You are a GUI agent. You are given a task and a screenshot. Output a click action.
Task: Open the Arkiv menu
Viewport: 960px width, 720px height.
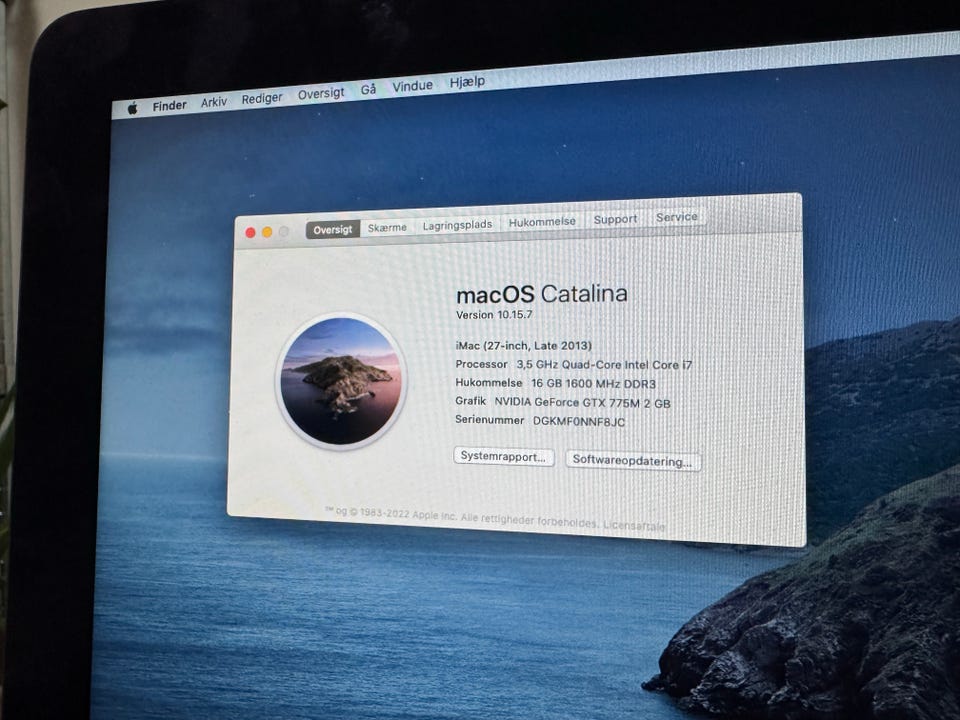(x=214, y=102)
